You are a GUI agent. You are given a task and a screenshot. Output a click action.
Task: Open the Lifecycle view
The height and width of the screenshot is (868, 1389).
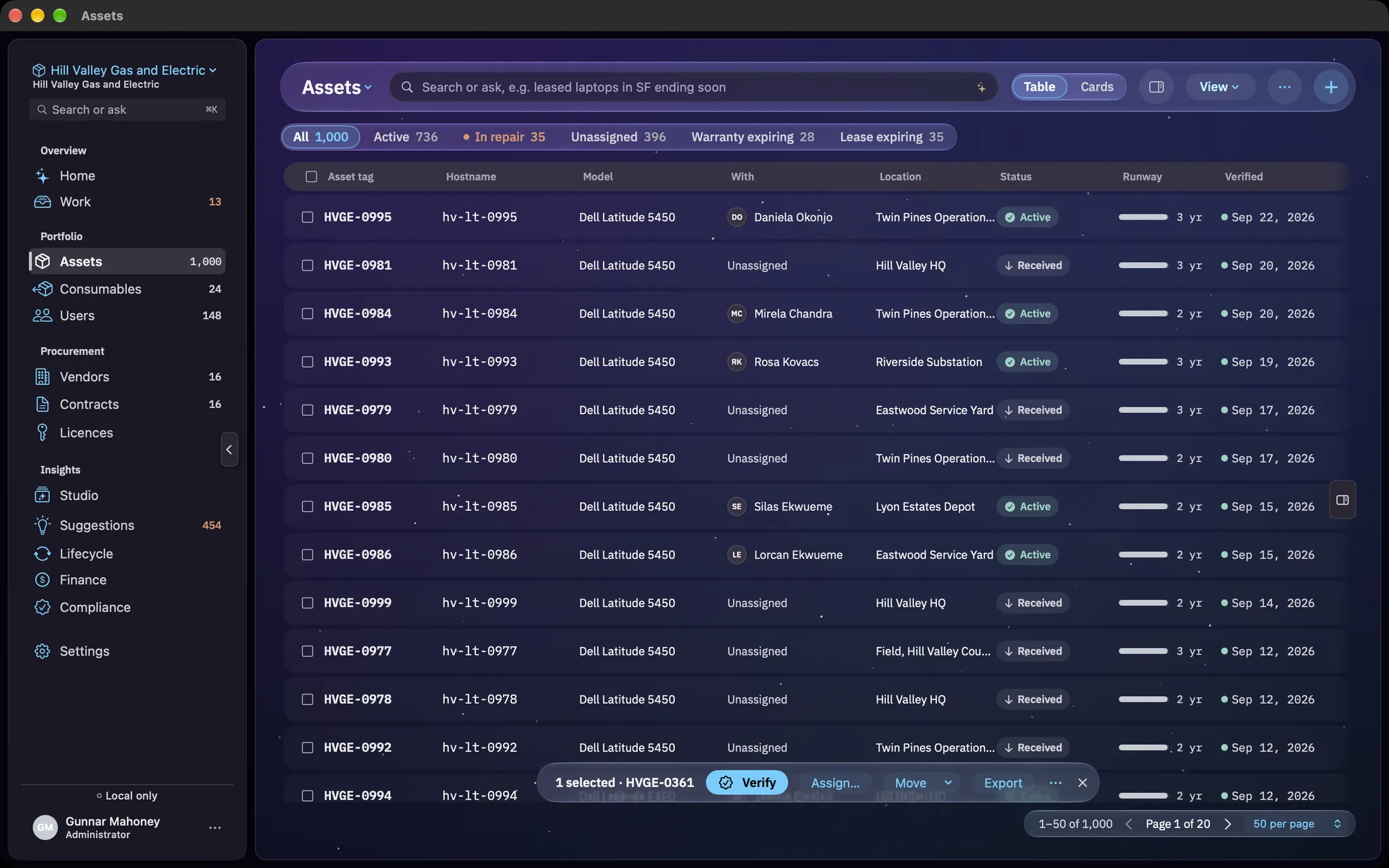[127, 554]
